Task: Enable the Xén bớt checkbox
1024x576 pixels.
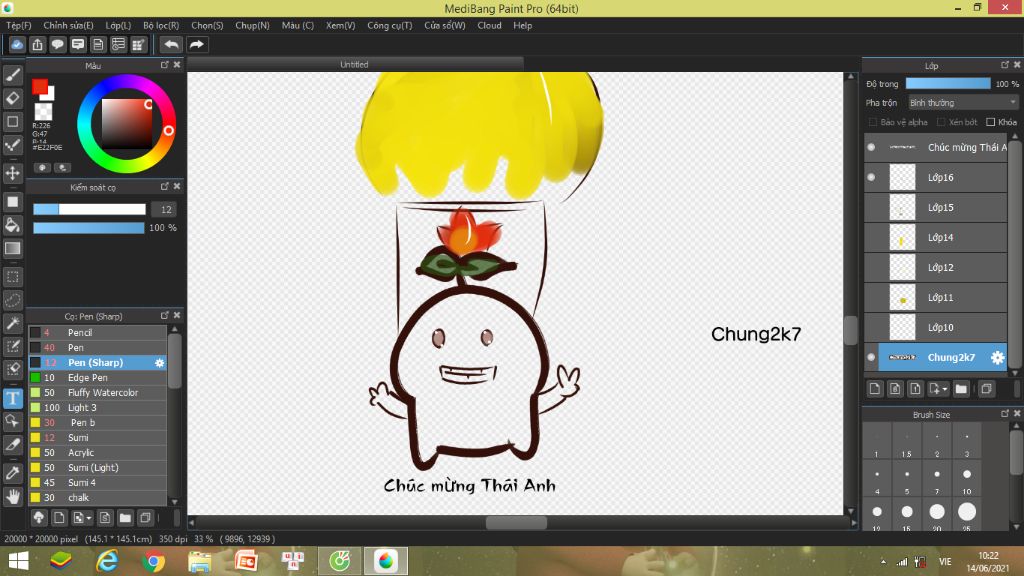Action: click(x=941, y=122)
